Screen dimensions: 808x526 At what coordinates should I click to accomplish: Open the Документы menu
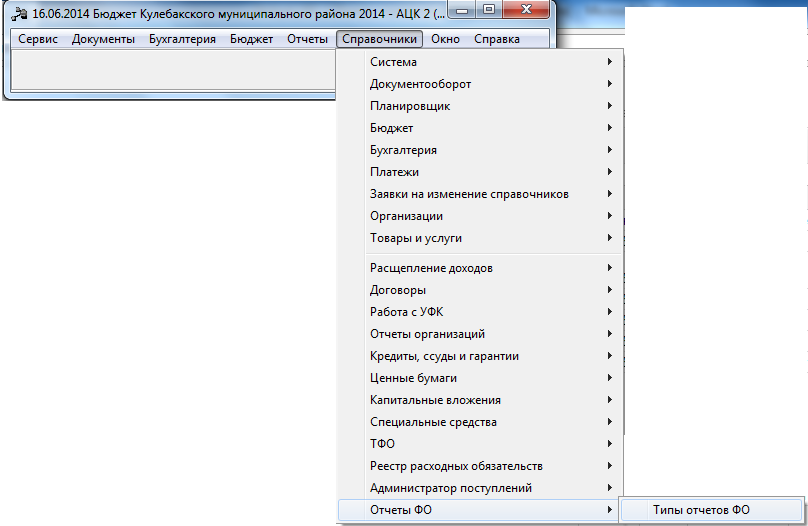(x=103, y=39)
